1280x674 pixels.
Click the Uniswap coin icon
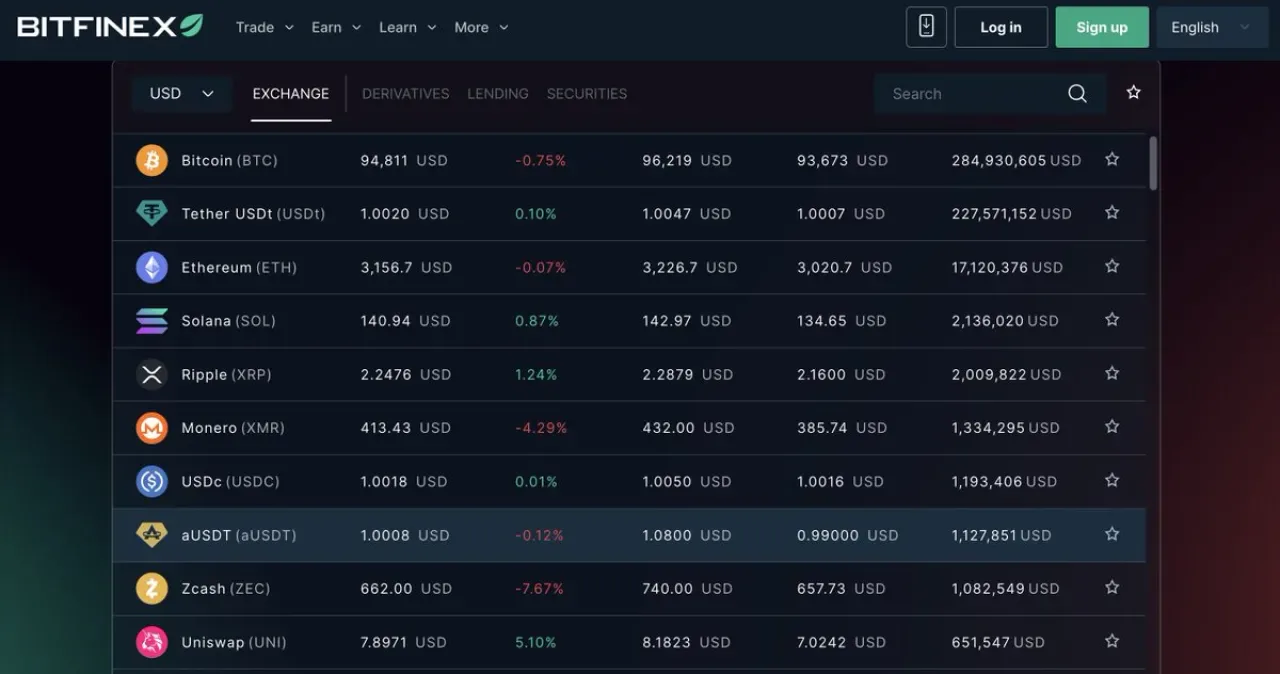152,642
